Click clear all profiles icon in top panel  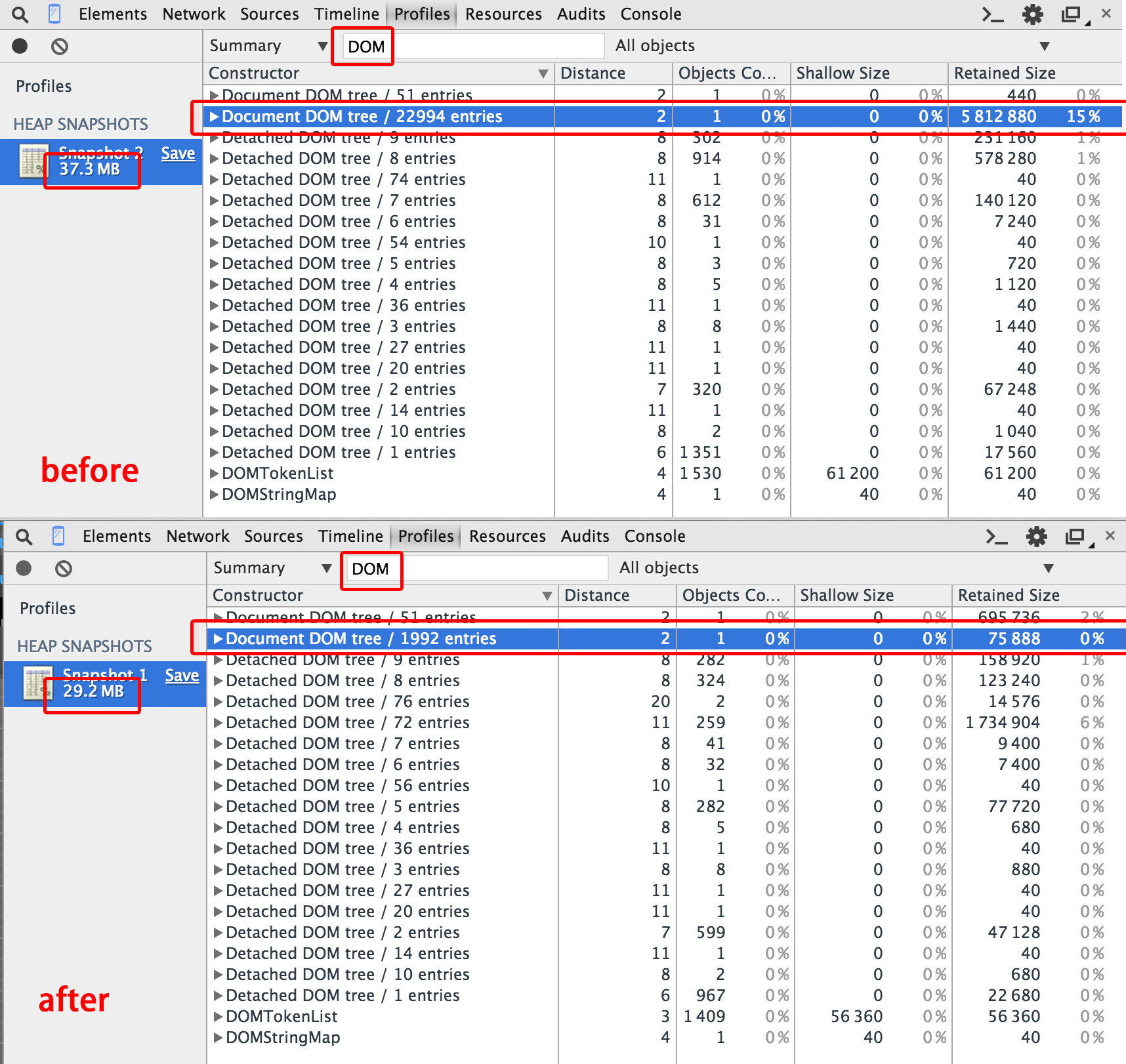[60, 46]
